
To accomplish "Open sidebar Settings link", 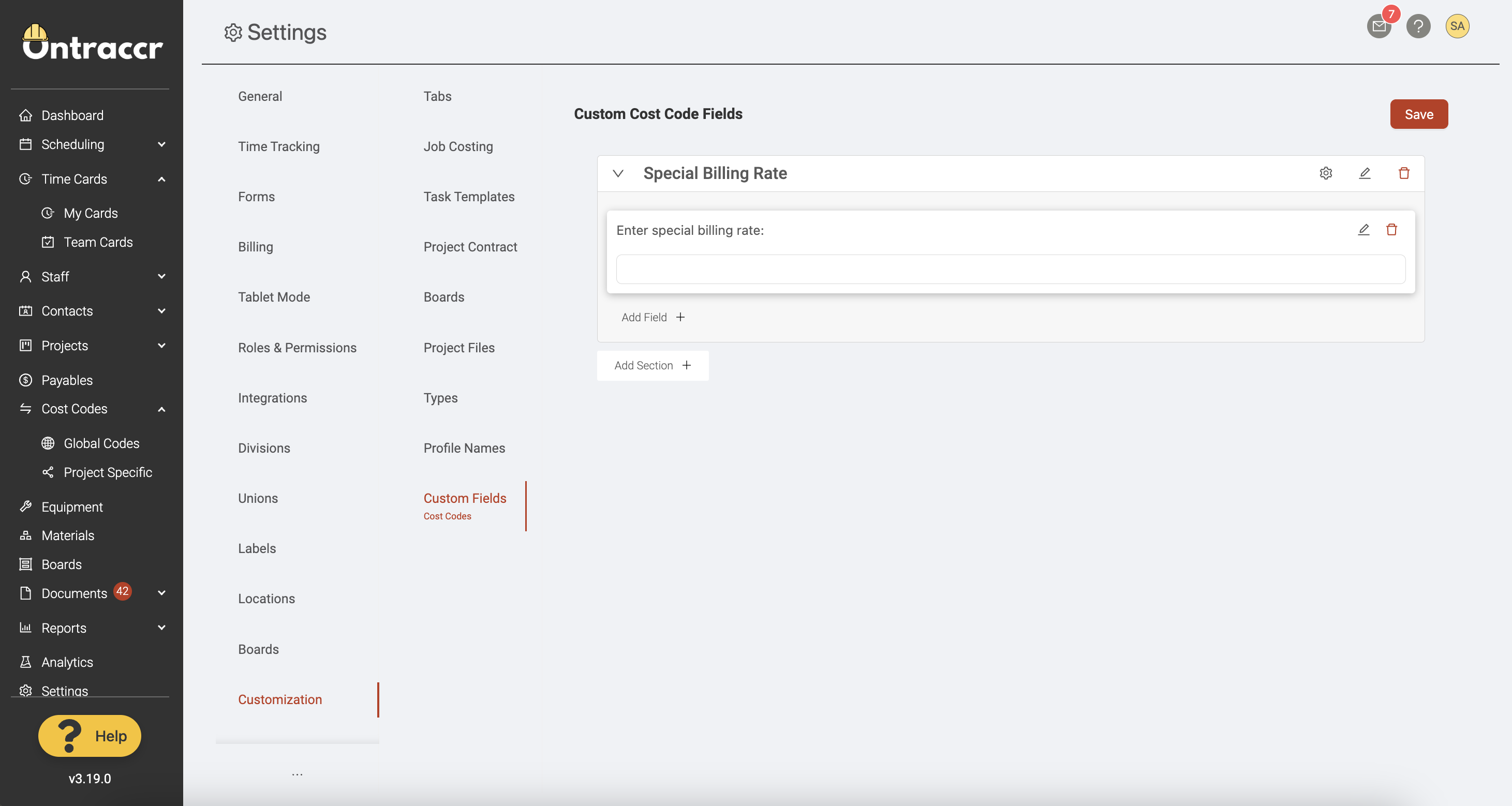I will click(65, 691).
